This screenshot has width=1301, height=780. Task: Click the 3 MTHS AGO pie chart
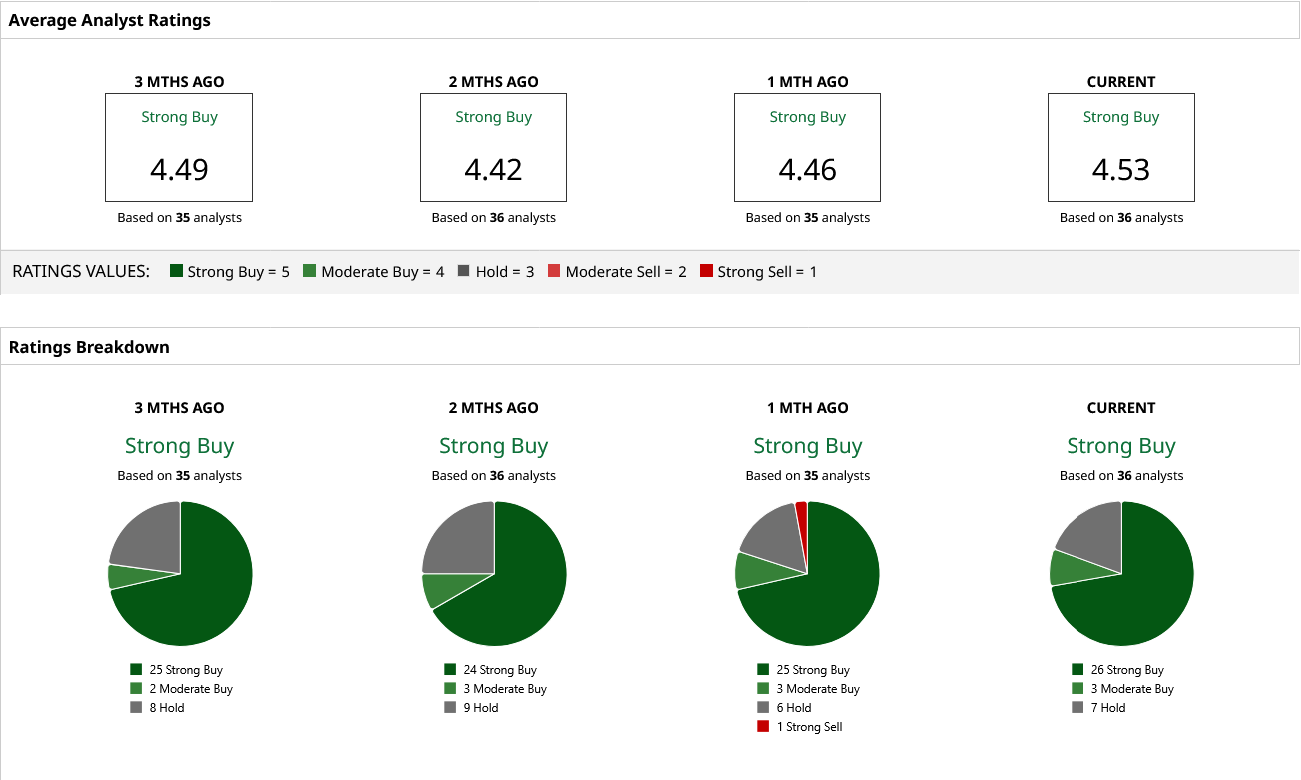click(180, 574)
